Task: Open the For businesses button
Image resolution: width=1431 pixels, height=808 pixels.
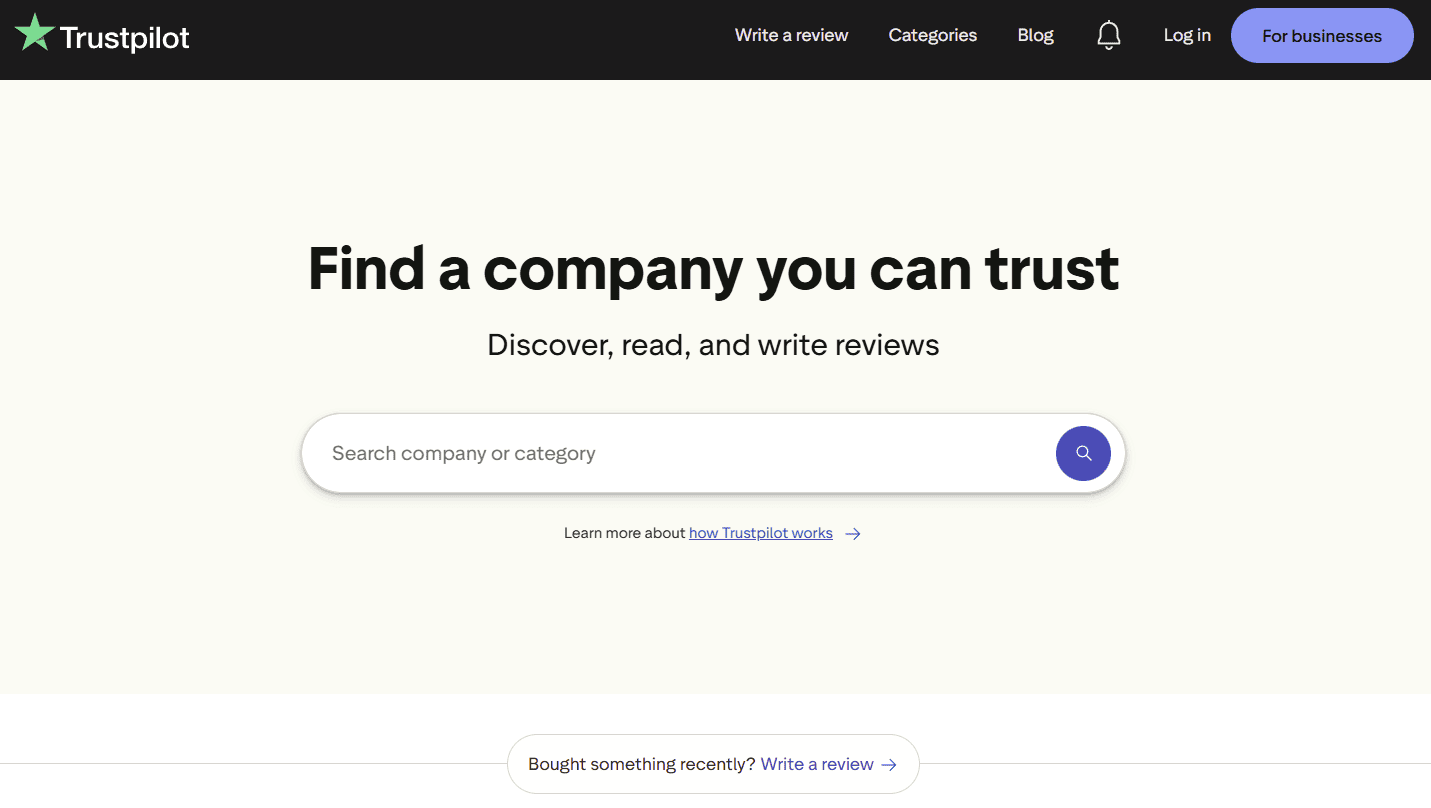Action: pyautogui.click(x=1322, y=36)
